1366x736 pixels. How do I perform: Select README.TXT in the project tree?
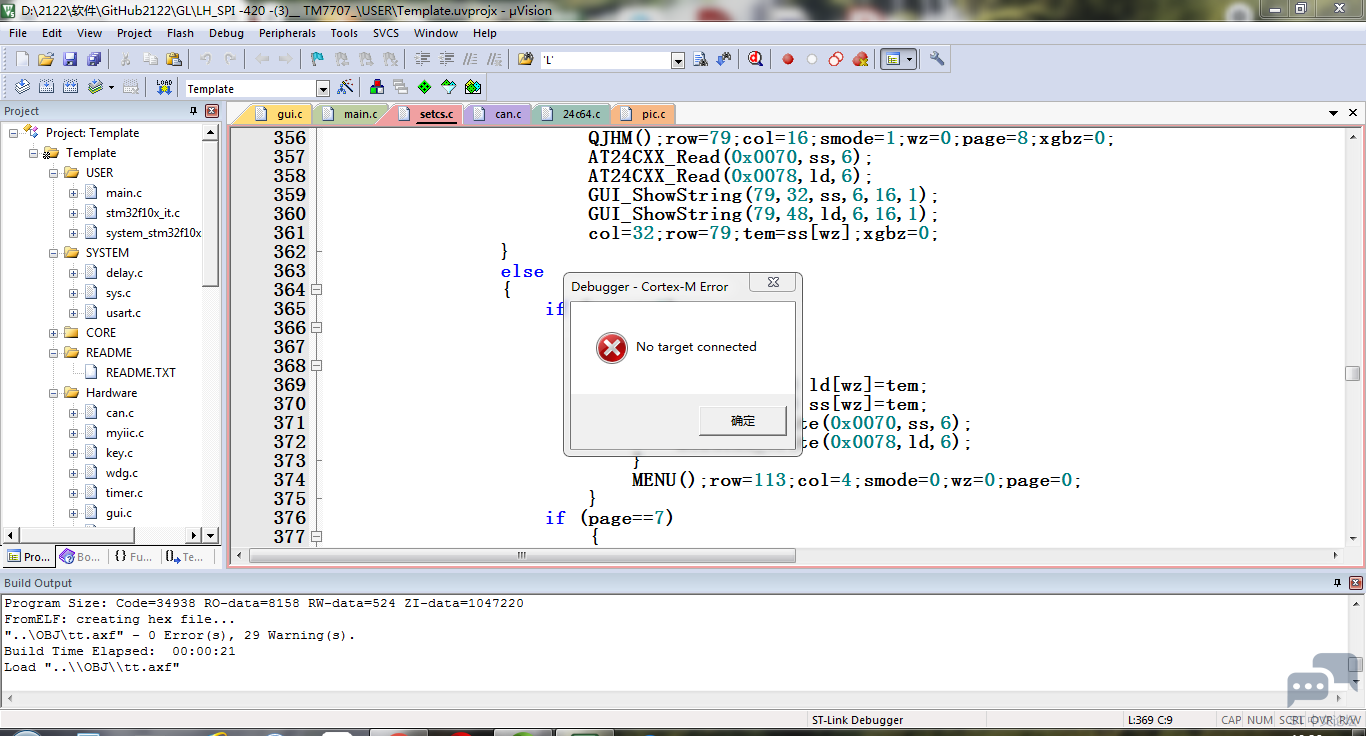point(140,373)
